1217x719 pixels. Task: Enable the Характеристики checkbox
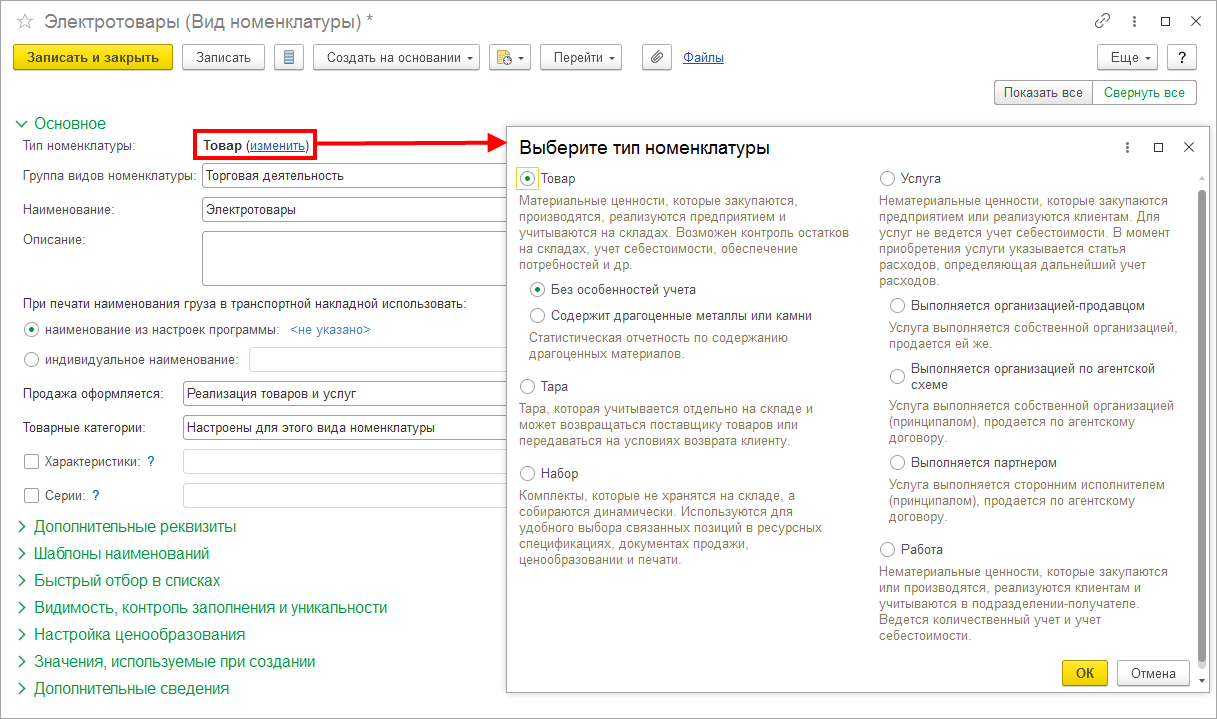31,462
